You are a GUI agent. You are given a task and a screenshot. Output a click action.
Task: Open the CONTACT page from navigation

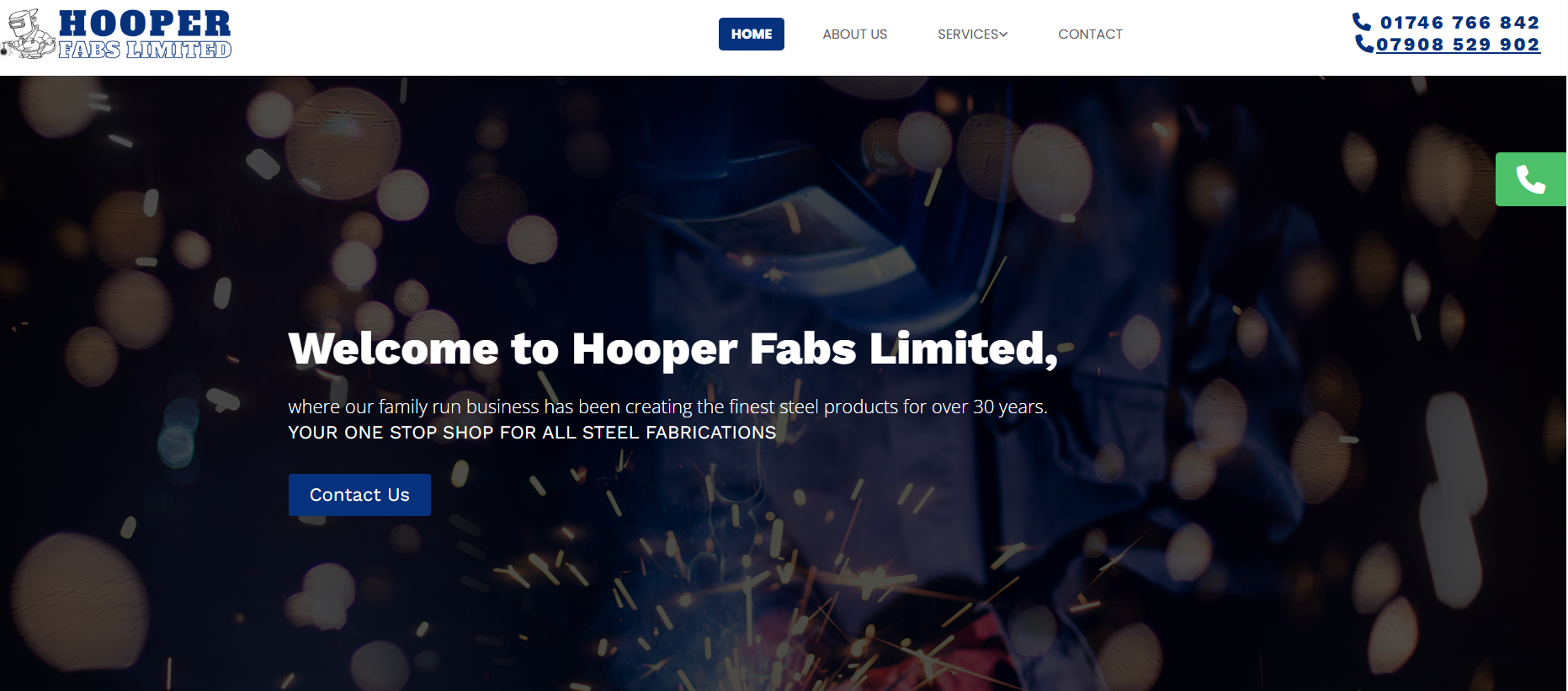tap(1090, 35)
